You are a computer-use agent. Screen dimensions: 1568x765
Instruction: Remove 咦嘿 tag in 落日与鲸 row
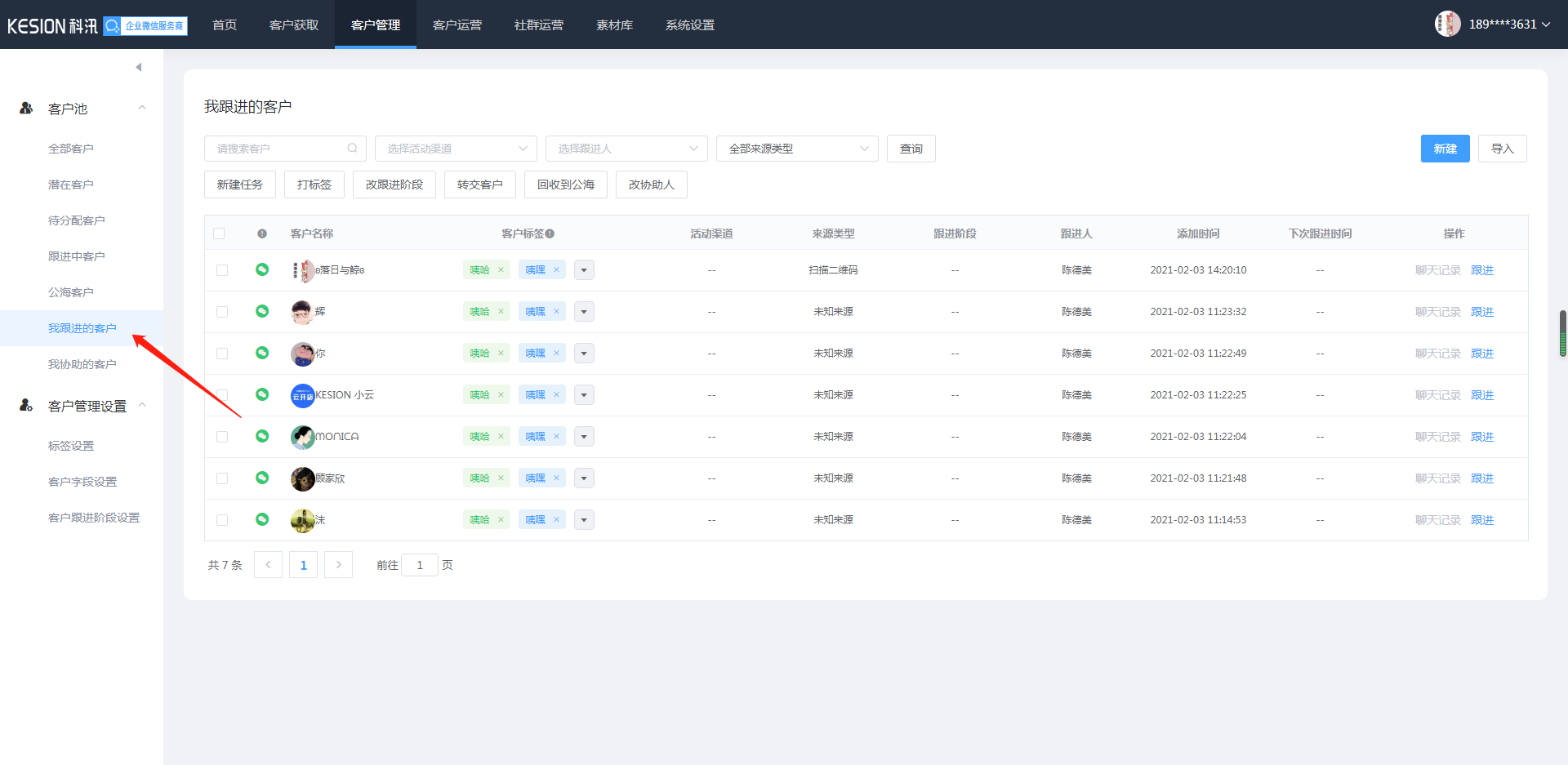[x=556, y=269]
